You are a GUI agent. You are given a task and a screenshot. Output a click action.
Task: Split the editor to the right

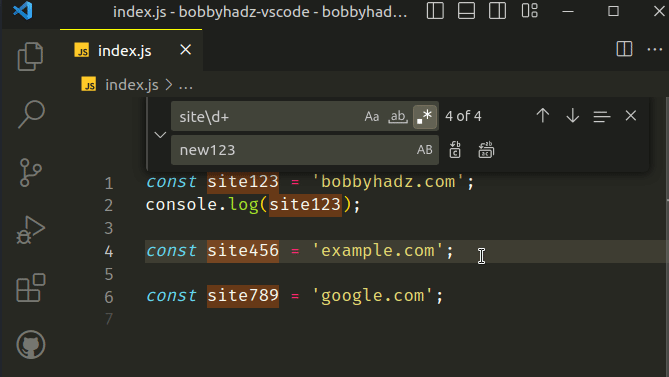pyautogui.click(x=624, y=49)
